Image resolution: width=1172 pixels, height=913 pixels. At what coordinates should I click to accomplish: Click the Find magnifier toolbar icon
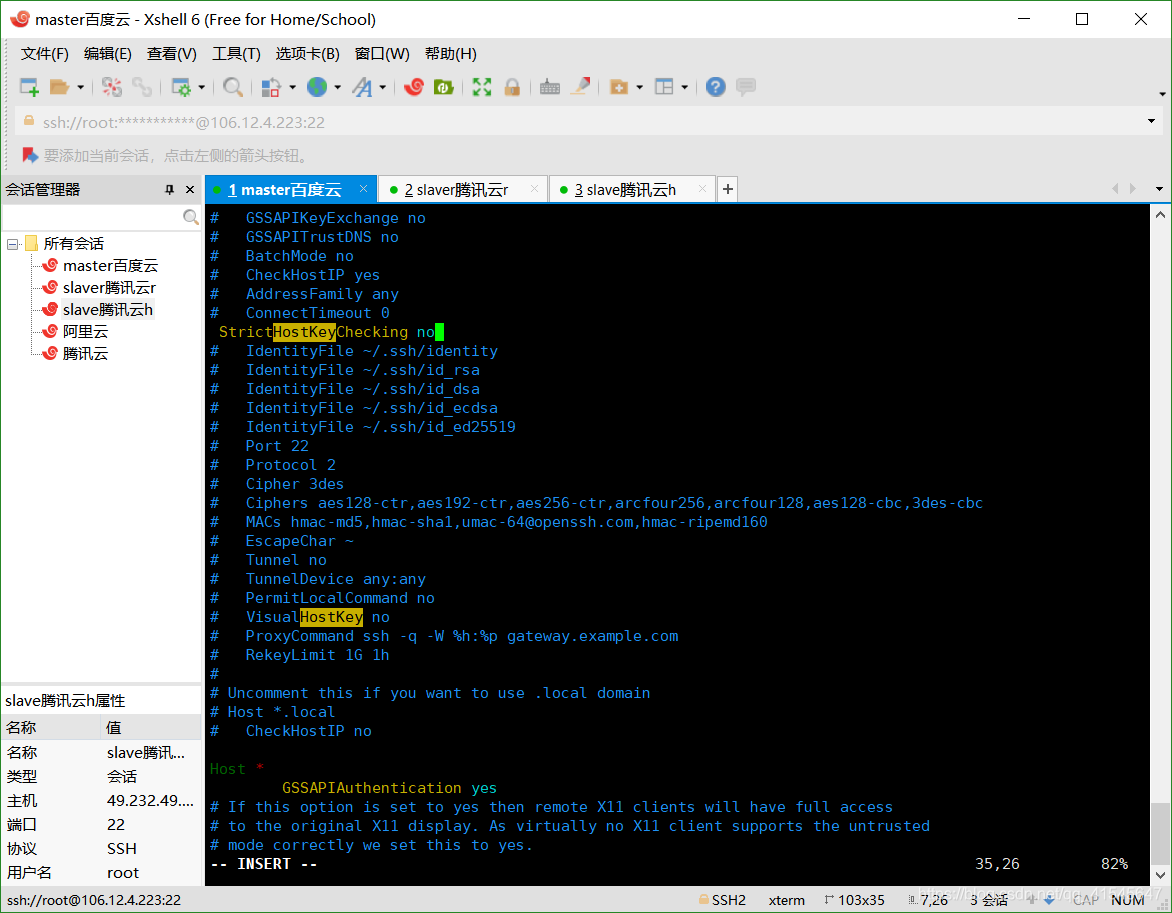click(232, 87)
